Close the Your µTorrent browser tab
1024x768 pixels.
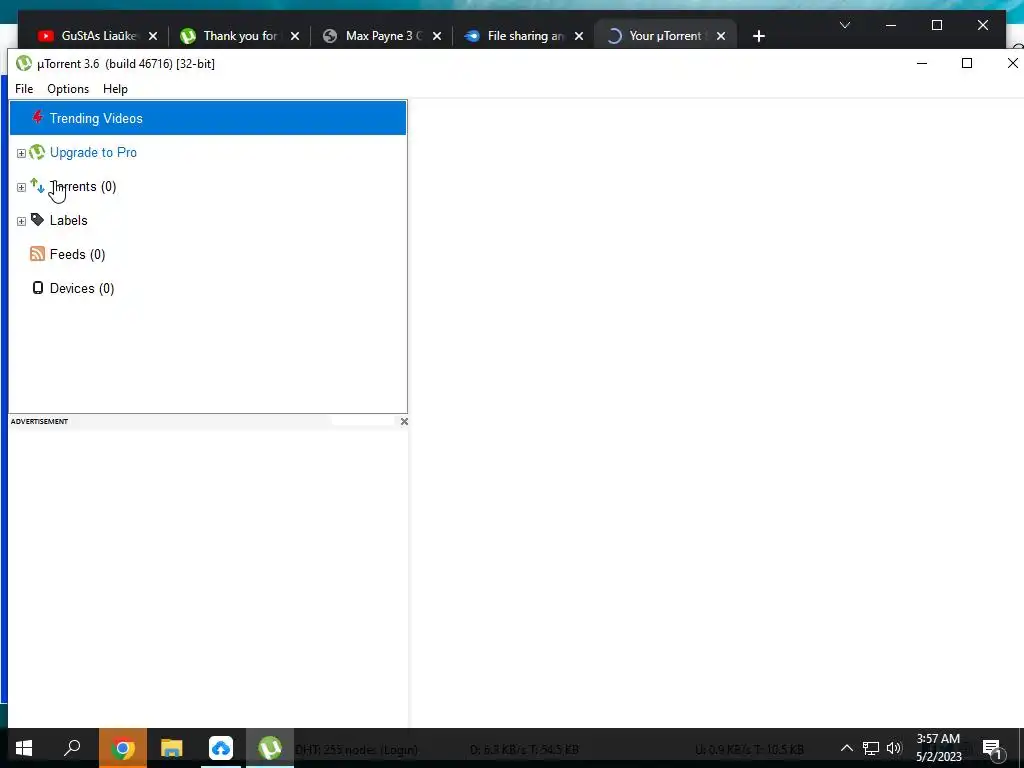(721, 36)
